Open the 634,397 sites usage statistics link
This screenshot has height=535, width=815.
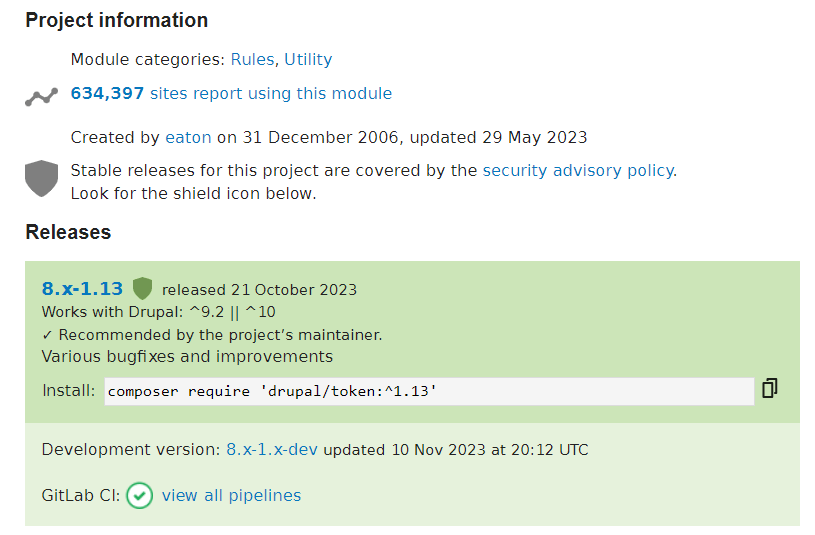[x=231, y=94]
